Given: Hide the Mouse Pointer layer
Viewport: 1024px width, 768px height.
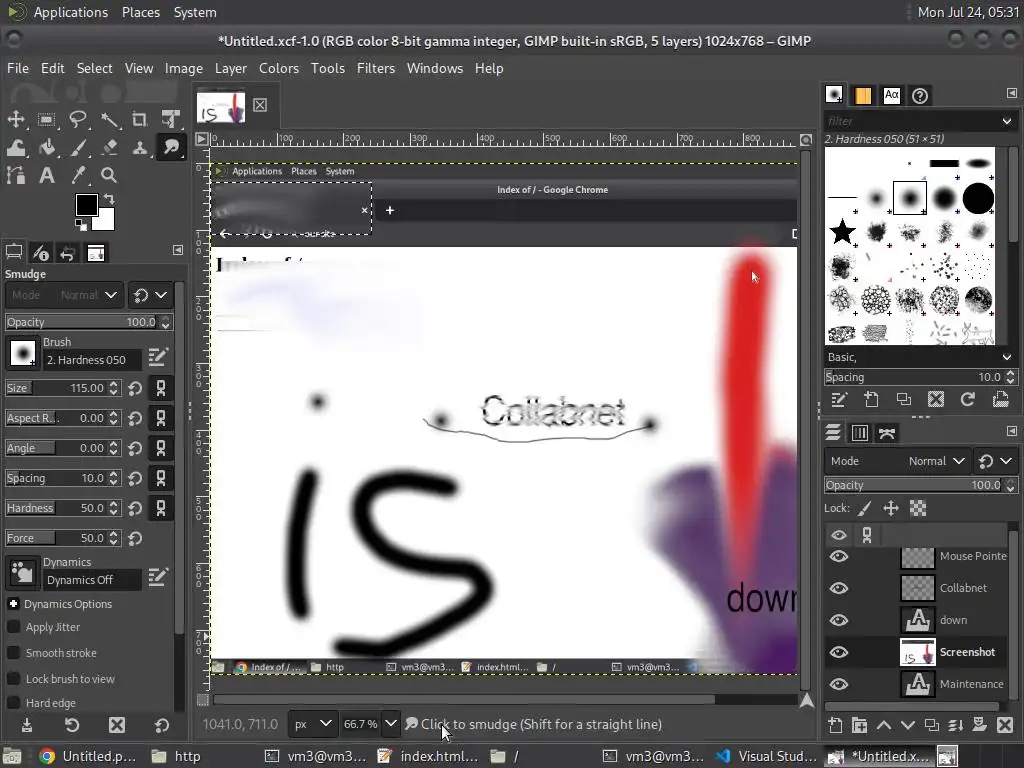Looking at the screenshot, I should (x=839, y=556).
